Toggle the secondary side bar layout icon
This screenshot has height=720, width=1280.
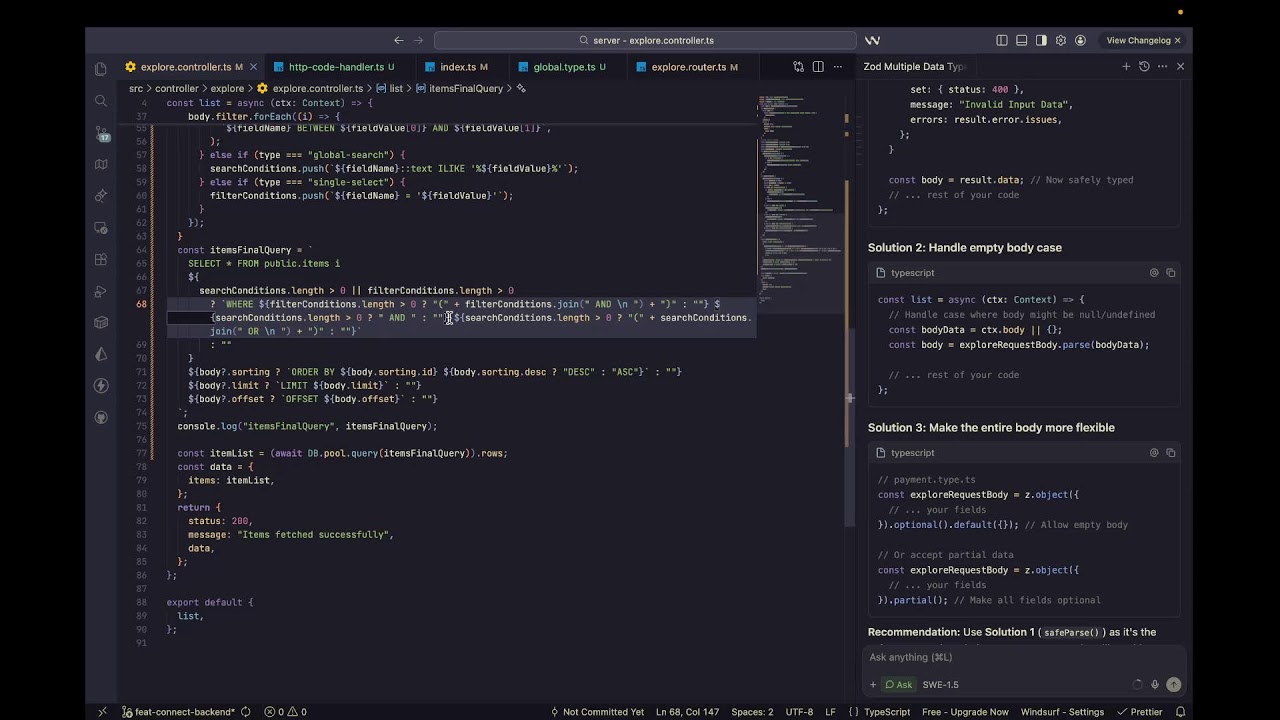[x=1041, y=41]
